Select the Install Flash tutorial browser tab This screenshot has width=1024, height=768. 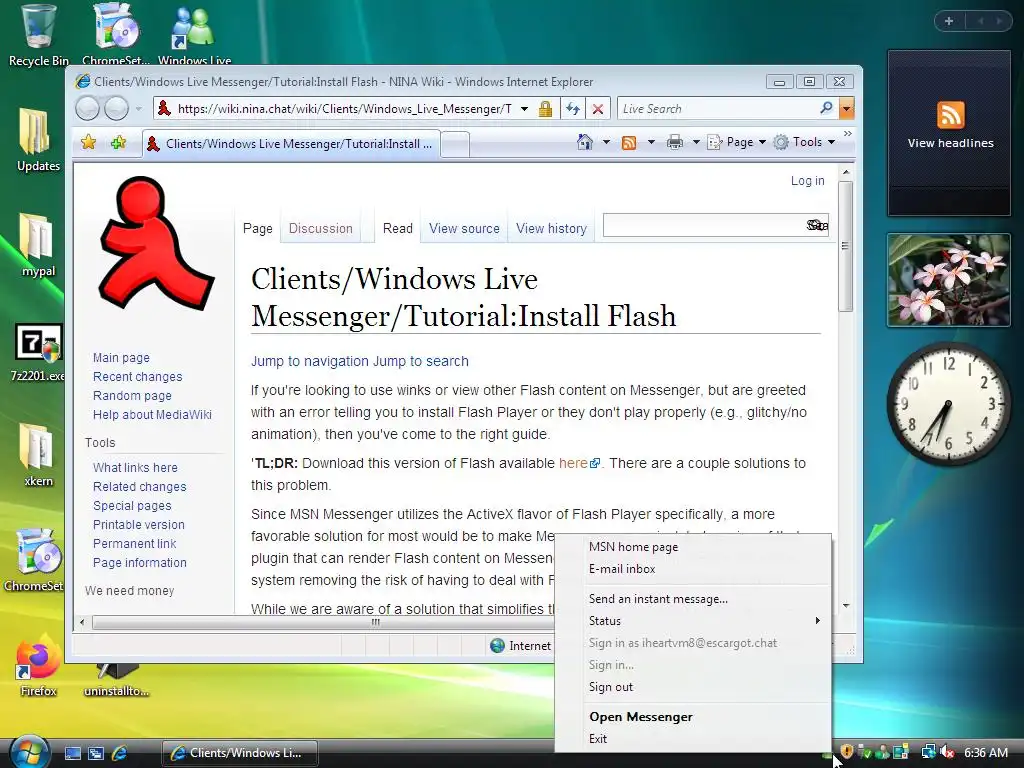coord(291,144)
